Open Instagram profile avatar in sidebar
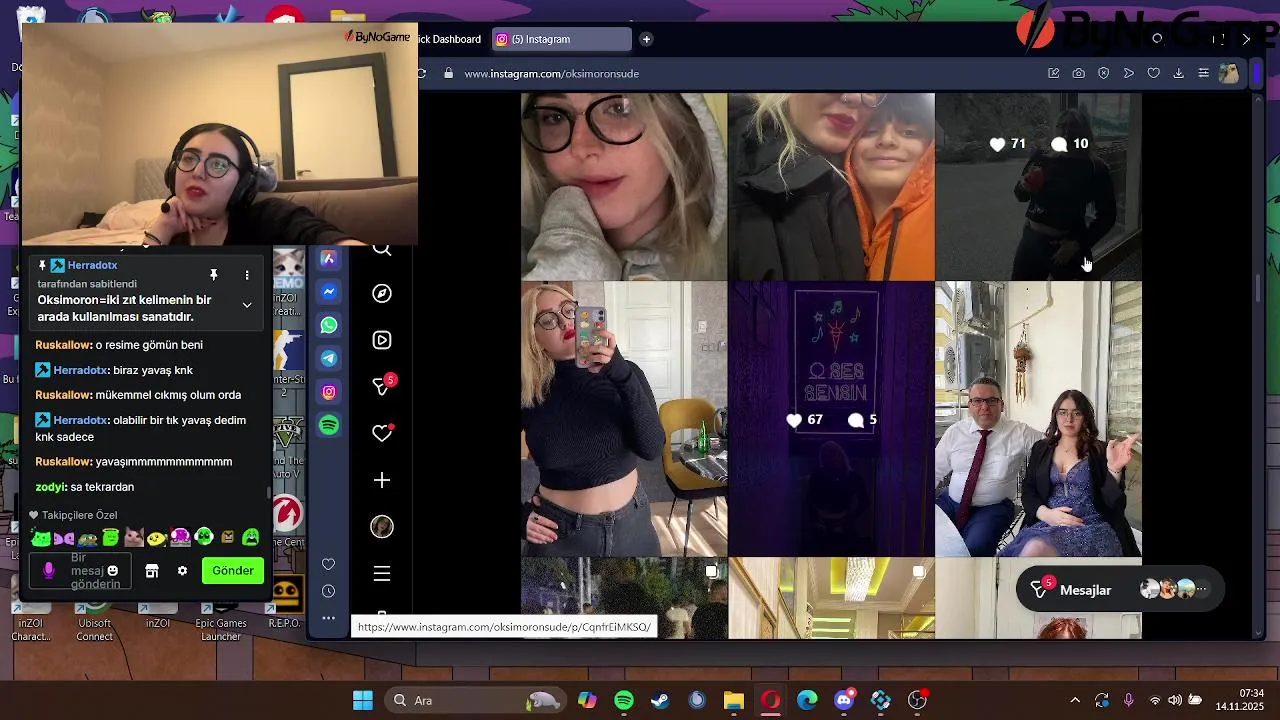Screen dimensions: 1280x720 pos(382,527)
